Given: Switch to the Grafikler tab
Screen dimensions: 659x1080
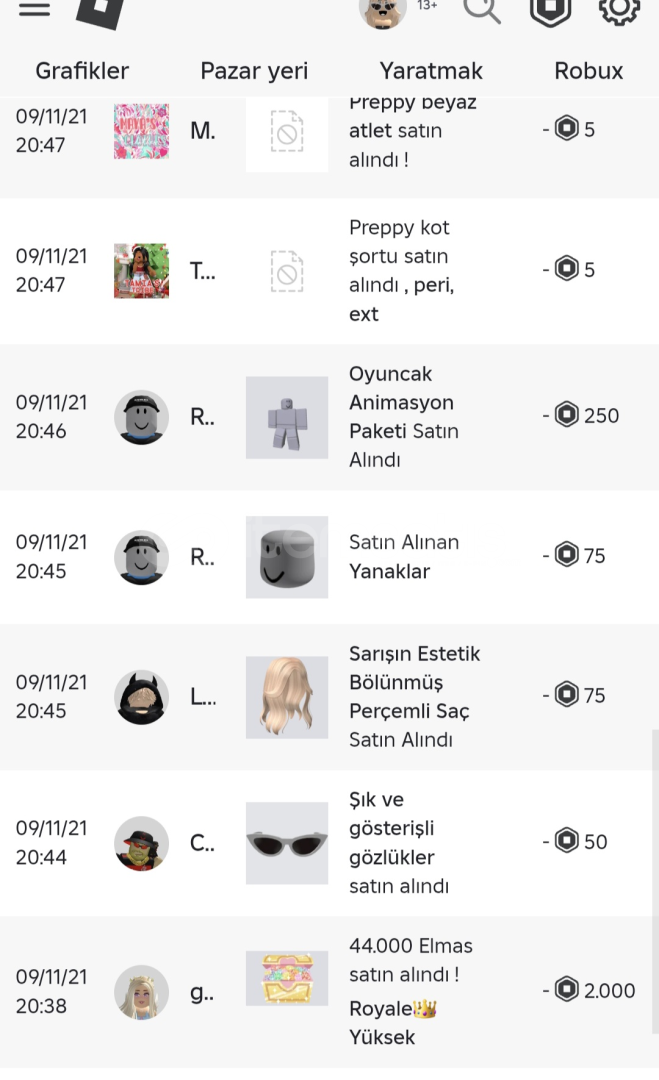Looking at the screenshot, I should coord(82,71).
